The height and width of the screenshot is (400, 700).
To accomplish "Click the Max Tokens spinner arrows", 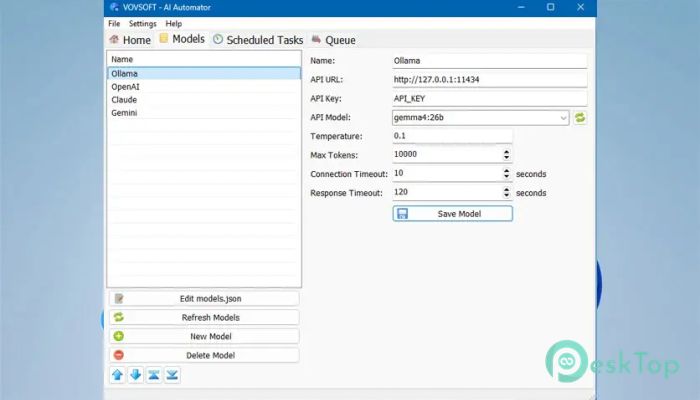I will pyautogui.click(x=506, y=154).
